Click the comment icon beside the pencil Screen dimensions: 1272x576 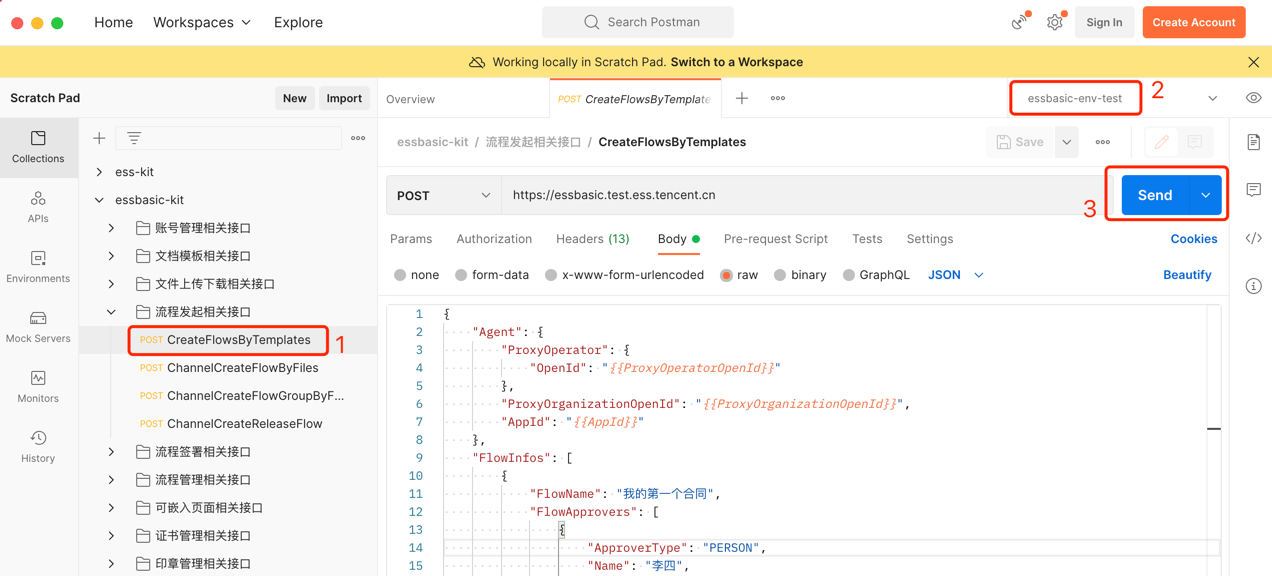[x=1195, y=142]
